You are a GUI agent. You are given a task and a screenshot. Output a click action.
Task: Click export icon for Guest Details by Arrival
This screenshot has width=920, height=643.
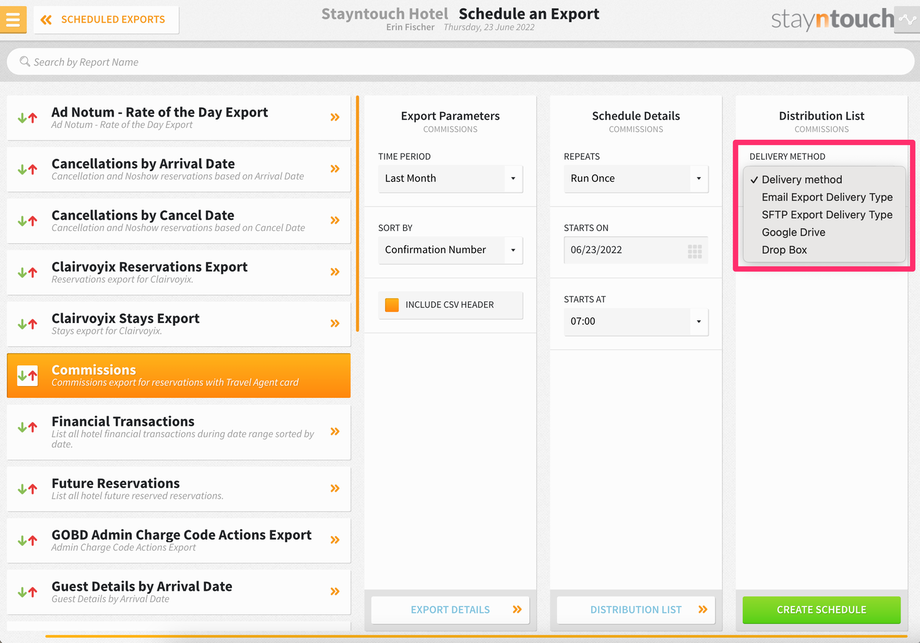(28, 592)
